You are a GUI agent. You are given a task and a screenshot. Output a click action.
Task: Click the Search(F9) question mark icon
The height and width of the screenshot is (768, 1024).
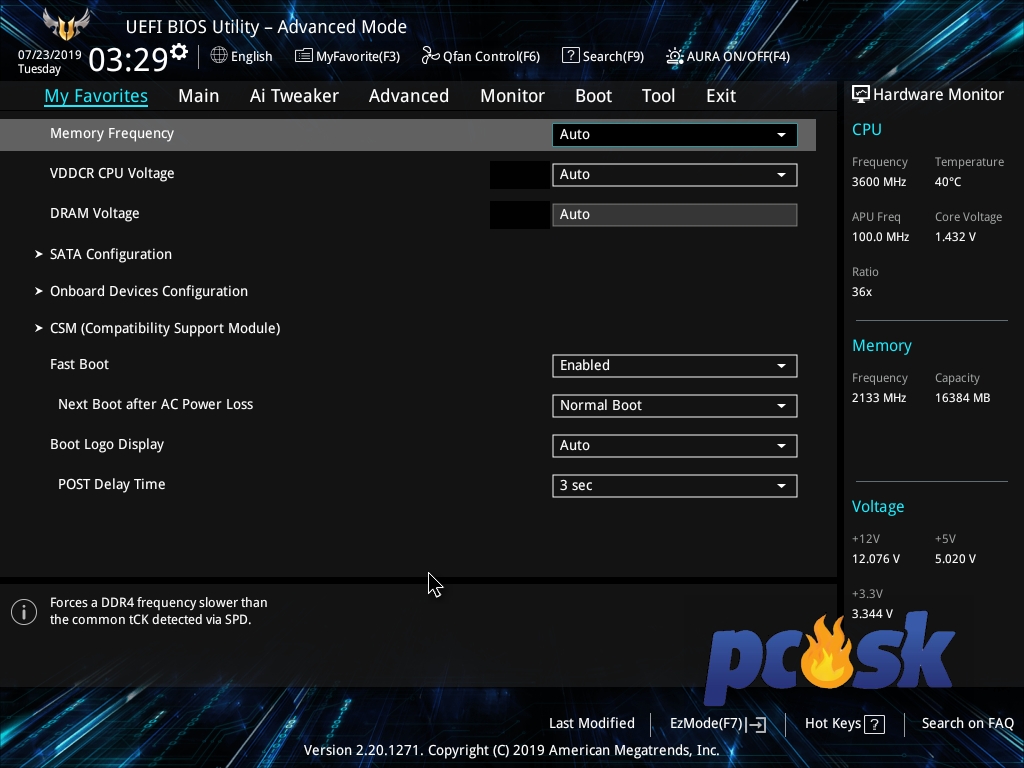coord(570,56)
